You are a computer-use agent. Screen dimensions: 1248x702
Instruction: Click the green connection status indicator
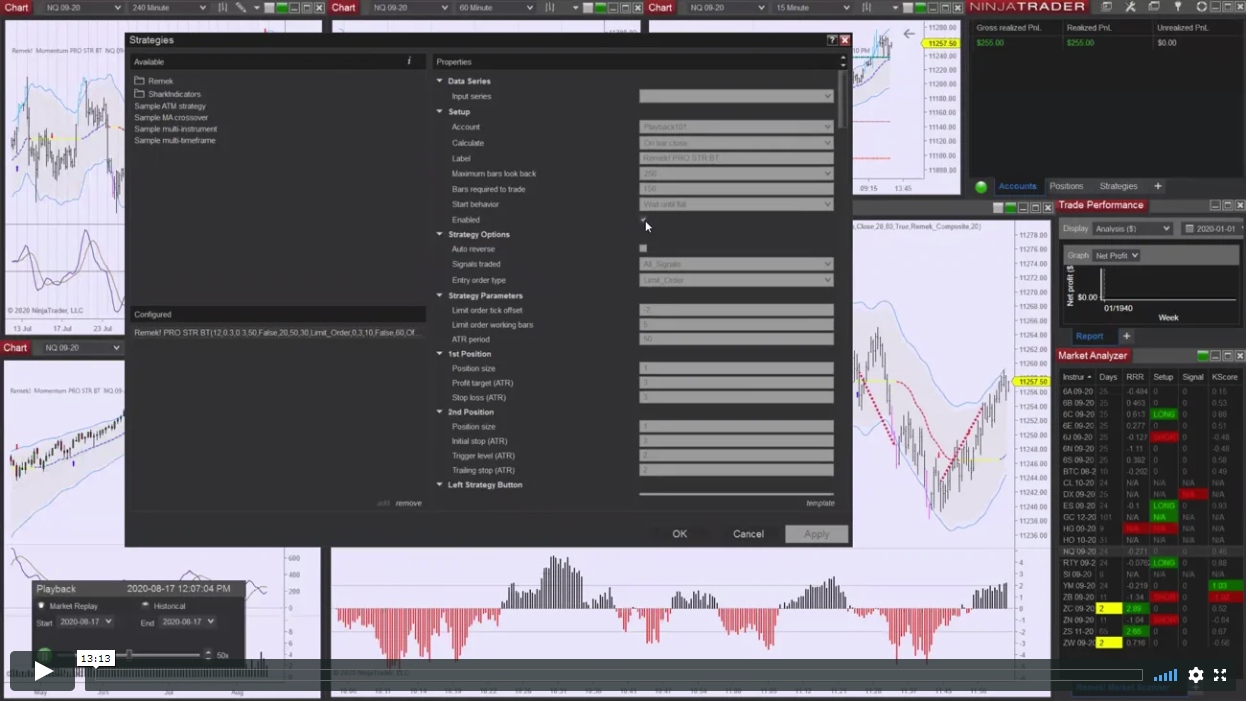point(981,187)
